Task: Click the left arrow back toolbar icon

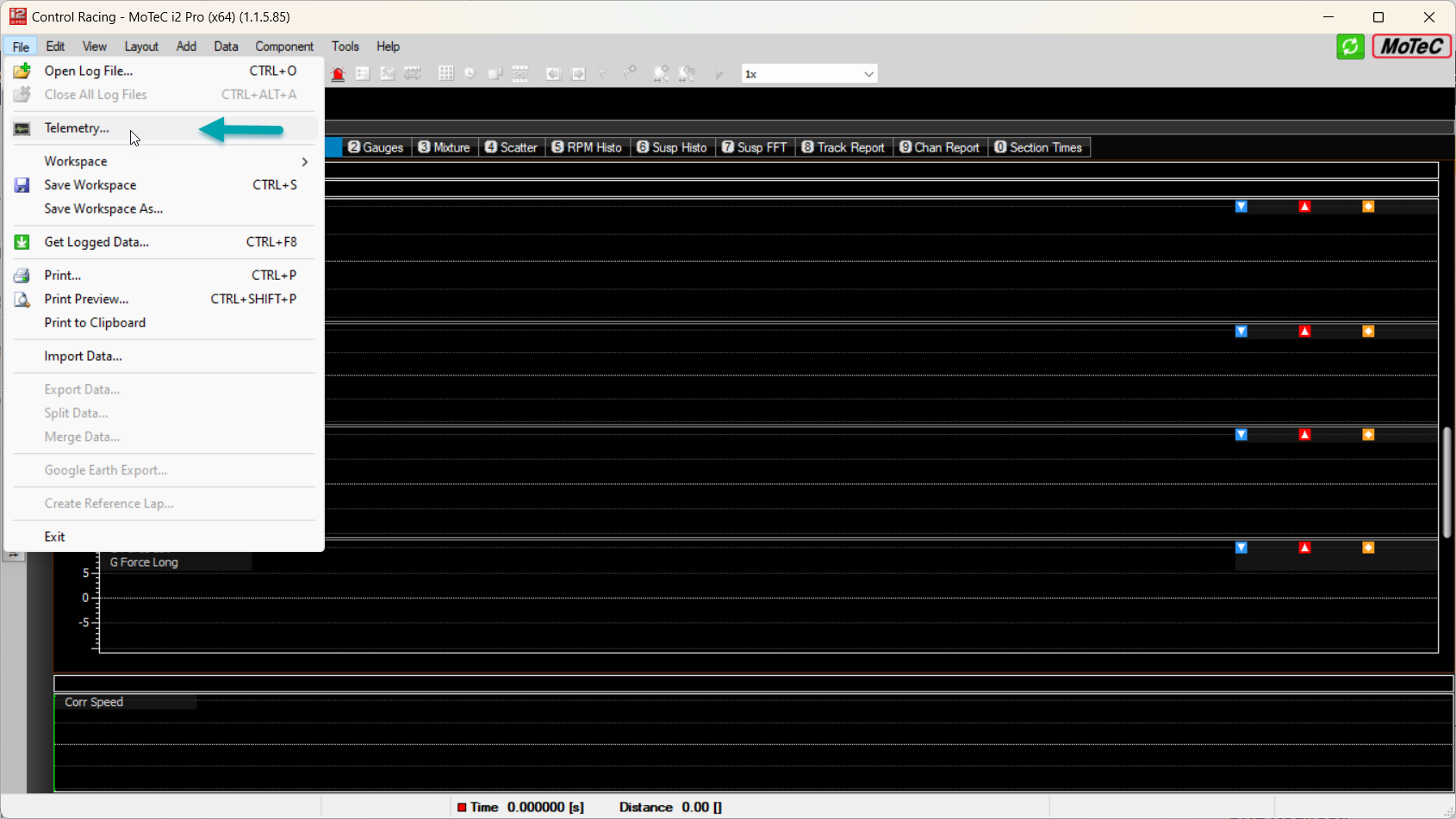Action: coord(553,74)
